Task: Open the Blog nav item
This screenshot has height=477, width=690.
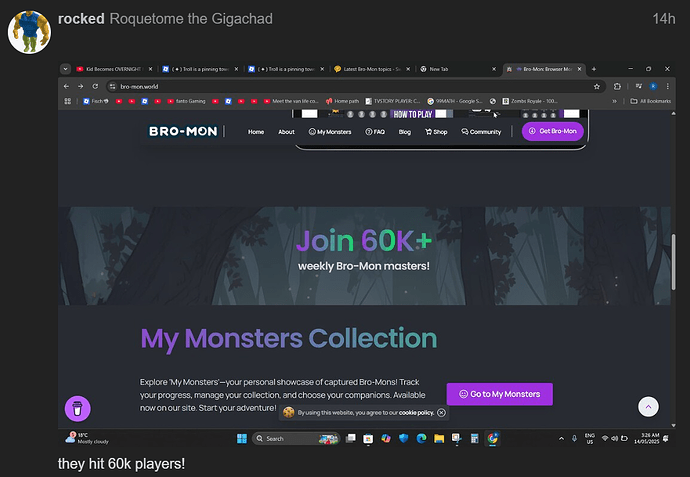Action: pos(404,132)
